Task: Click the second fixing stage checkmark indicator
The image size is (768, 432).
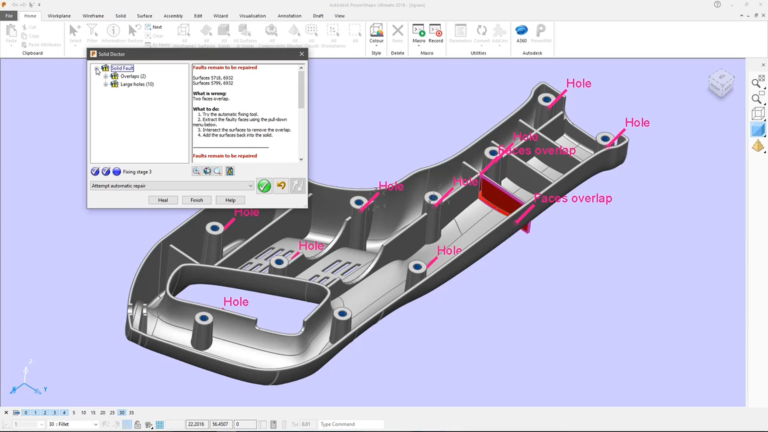Action: point(106,171)
